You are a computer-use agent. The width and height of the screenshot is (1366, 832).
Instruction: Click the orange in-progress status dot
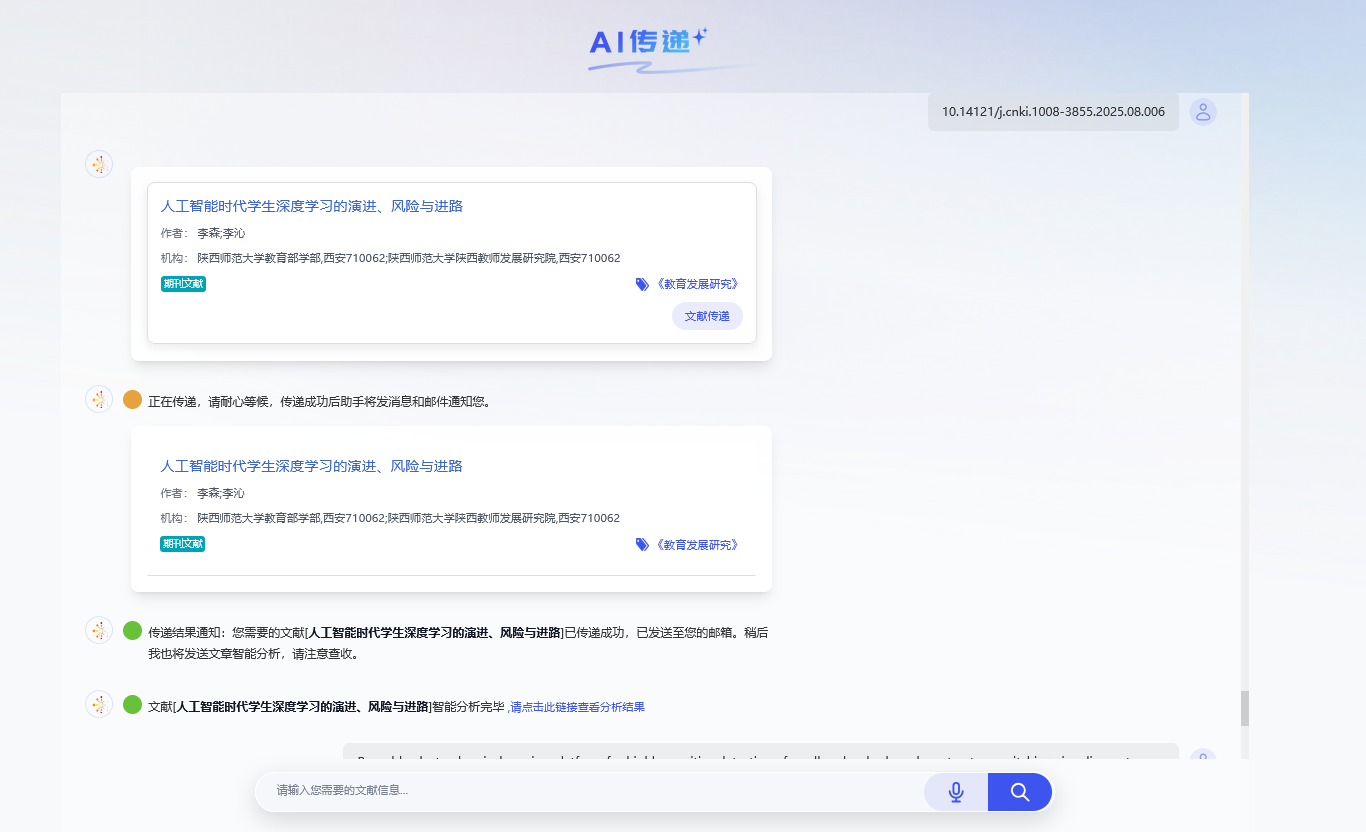click(131, 397)
